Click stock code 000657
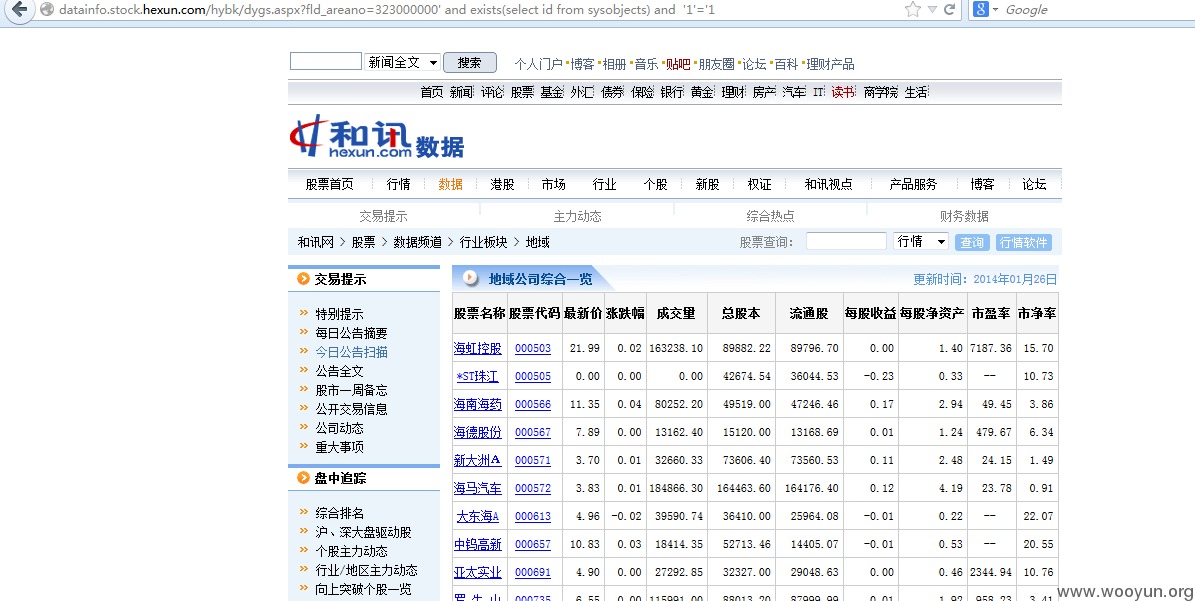This screenshot has height=601, width=1195. [533, 545]
